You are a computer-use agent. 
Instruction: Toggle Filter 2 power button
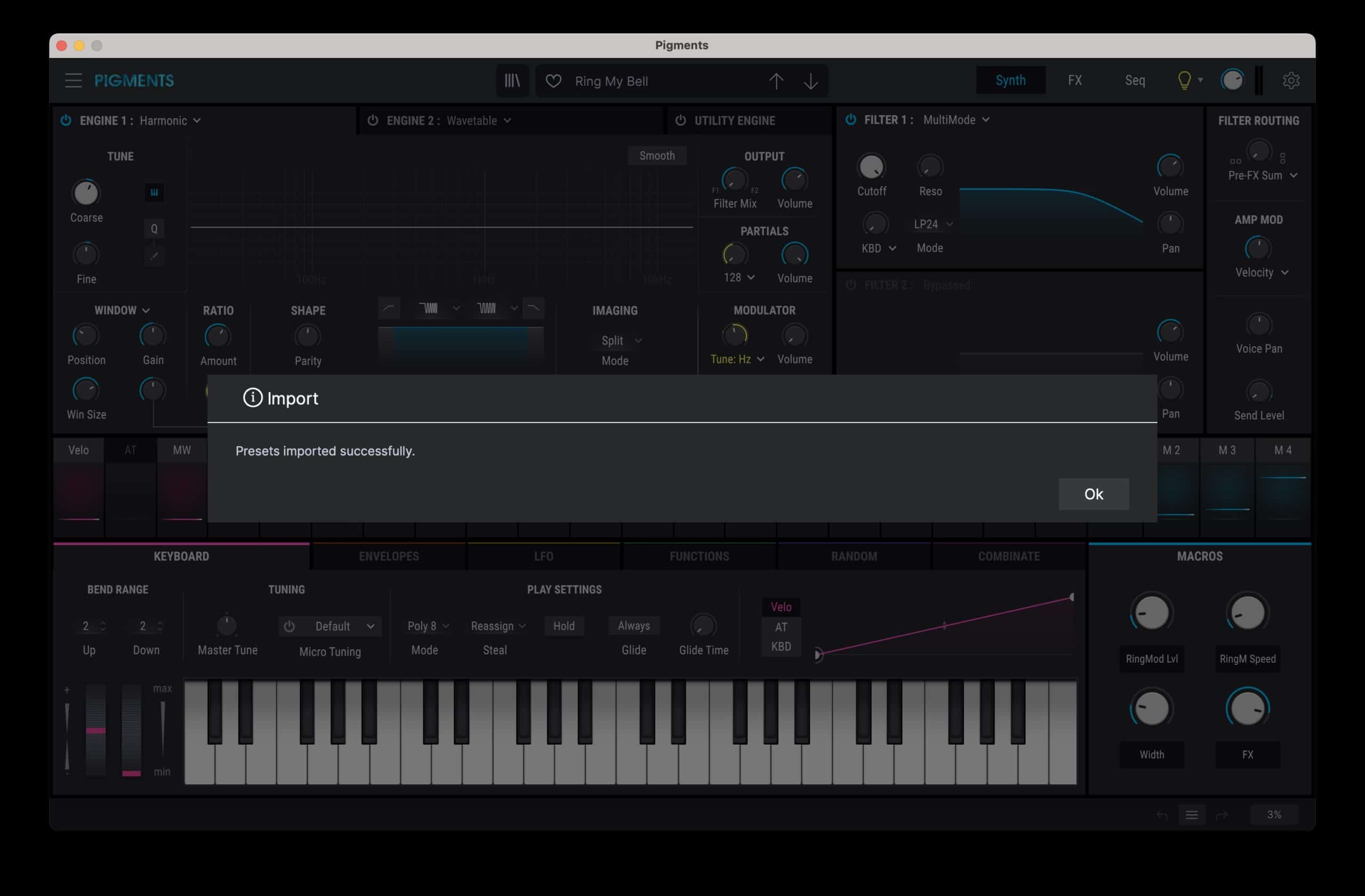[x=850, y=285]
